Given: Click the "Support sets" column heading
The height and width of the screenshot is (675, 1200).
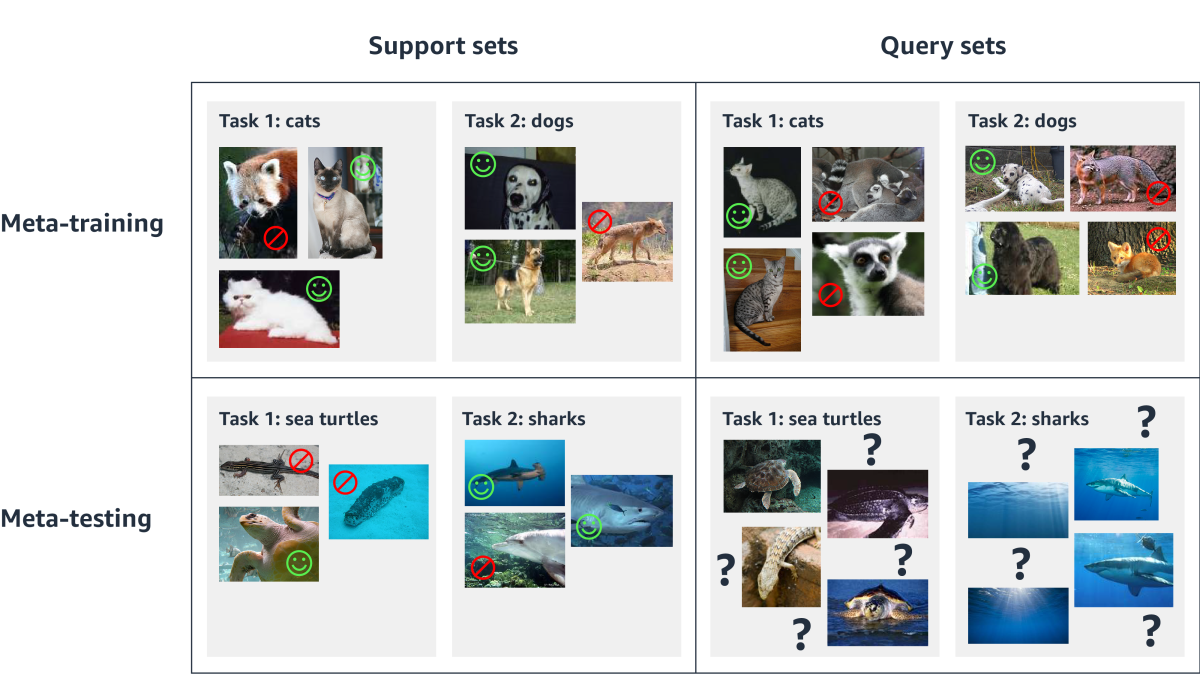Looking at the screenshot, I should pyautogui.click(x=443, y=46).
